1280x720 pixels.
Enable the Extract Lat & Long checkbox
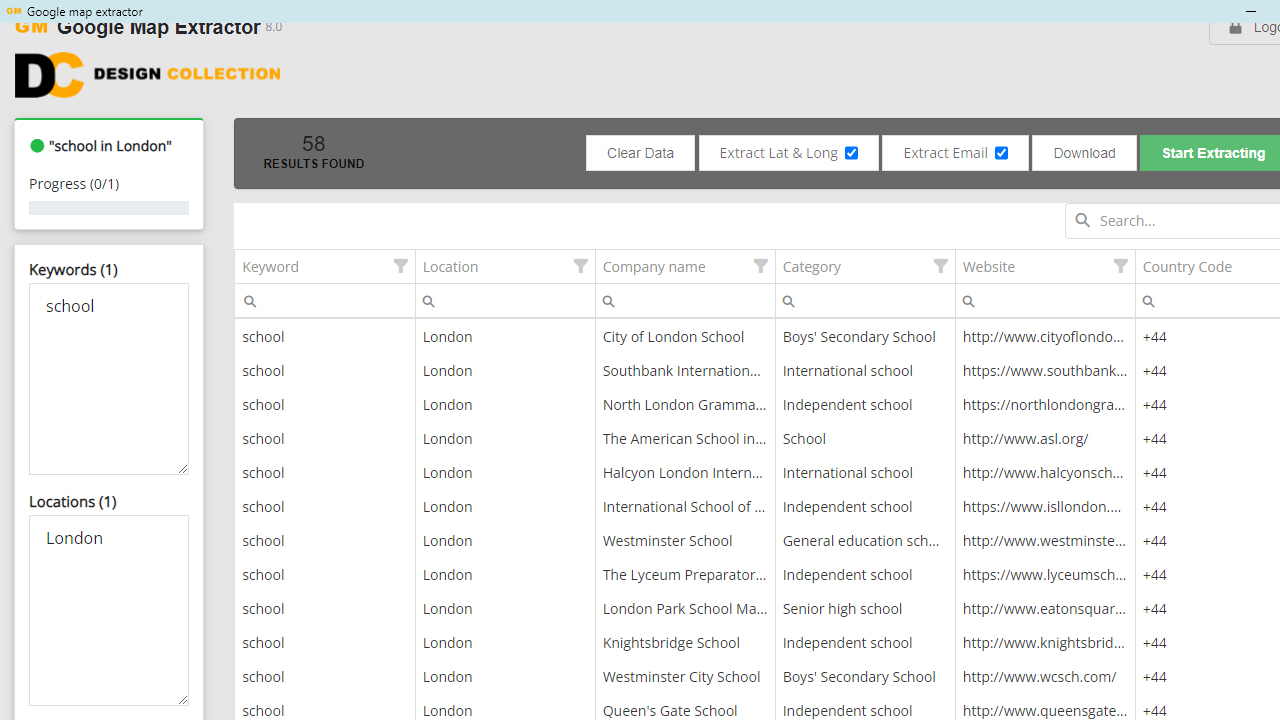[851, 152]
